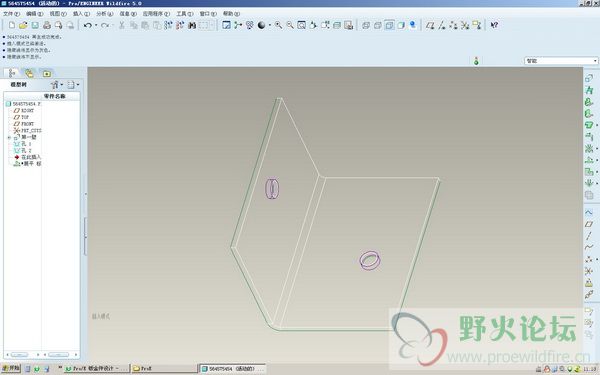Viewport: 600px width, 375px height.
Task: Click the Open file folder icon
Action: click(x=23, y=25)
